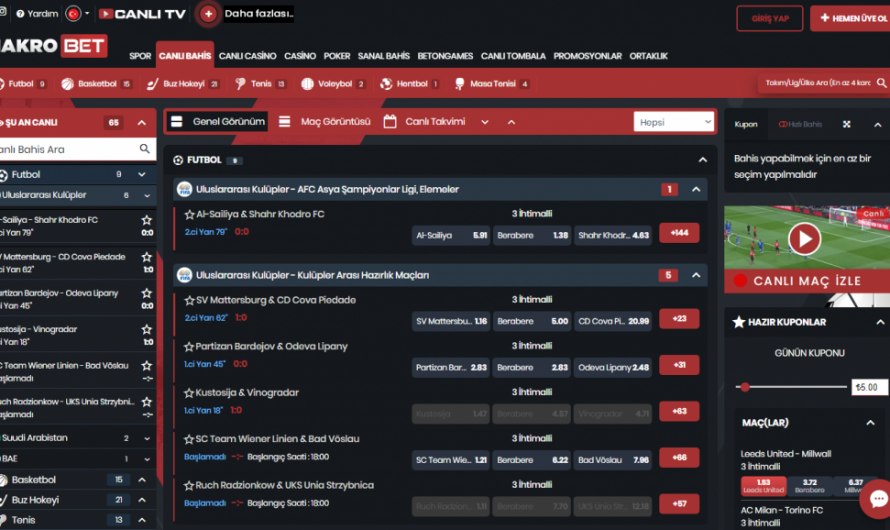Image resolution: width=890 pixels, height=530 pixels.
Task: Open the language flag dropdown
Action: (78, 14)
